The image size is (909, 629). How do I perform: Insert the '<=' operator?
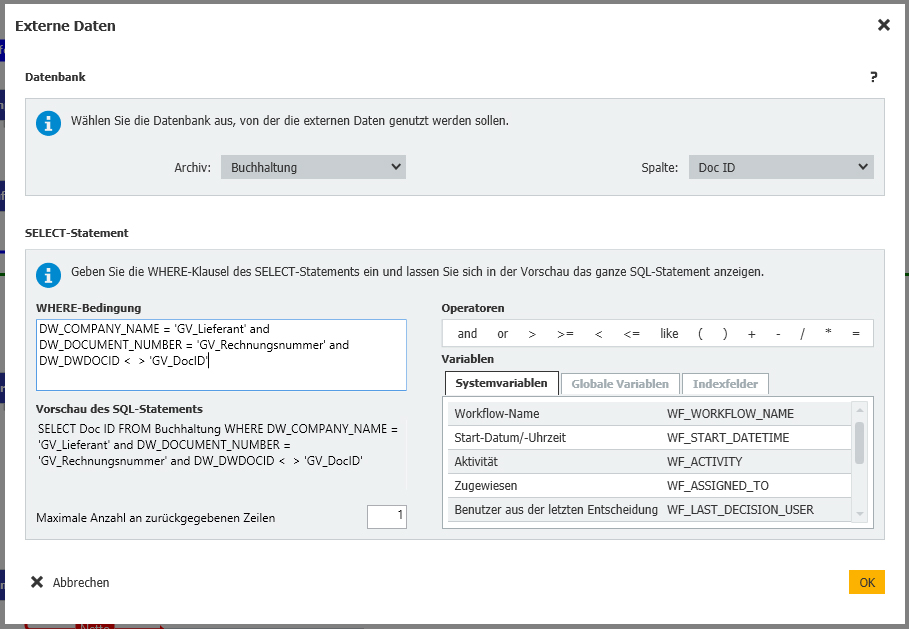(631, 334)
